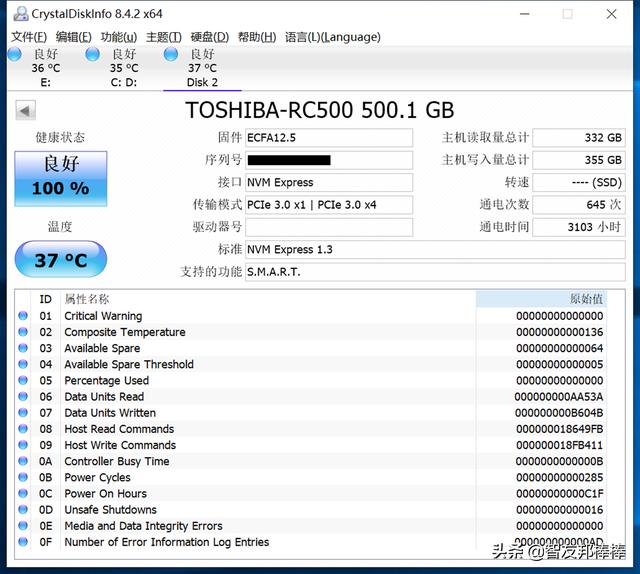Open the 编辑(E) menu

73,37
